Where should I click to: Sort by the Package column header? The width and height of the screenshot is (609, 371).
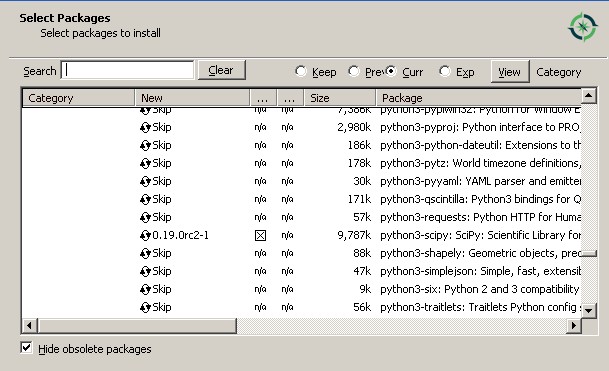(x=478, y=98)
